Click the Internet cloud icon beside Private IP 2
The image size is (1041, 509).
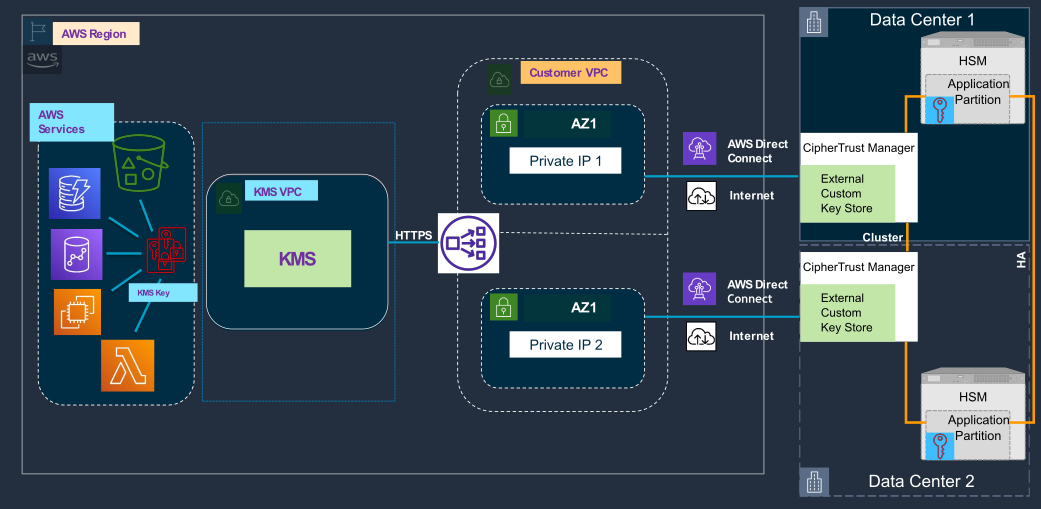(x=700, y=337)
